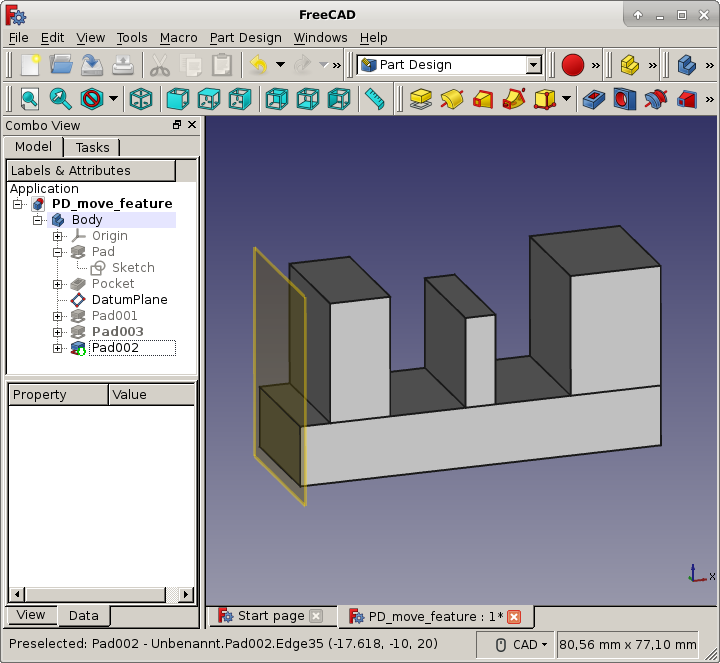Open the Help menu

pyautogui.click(x=374, y=38)
